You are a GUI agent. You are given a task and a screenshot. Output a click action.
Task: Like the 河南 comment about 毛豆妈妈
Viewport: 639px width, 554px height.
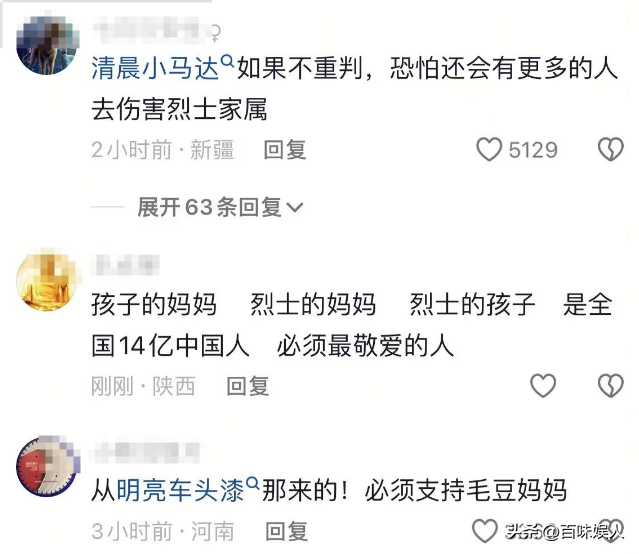[x=485, y=531]
